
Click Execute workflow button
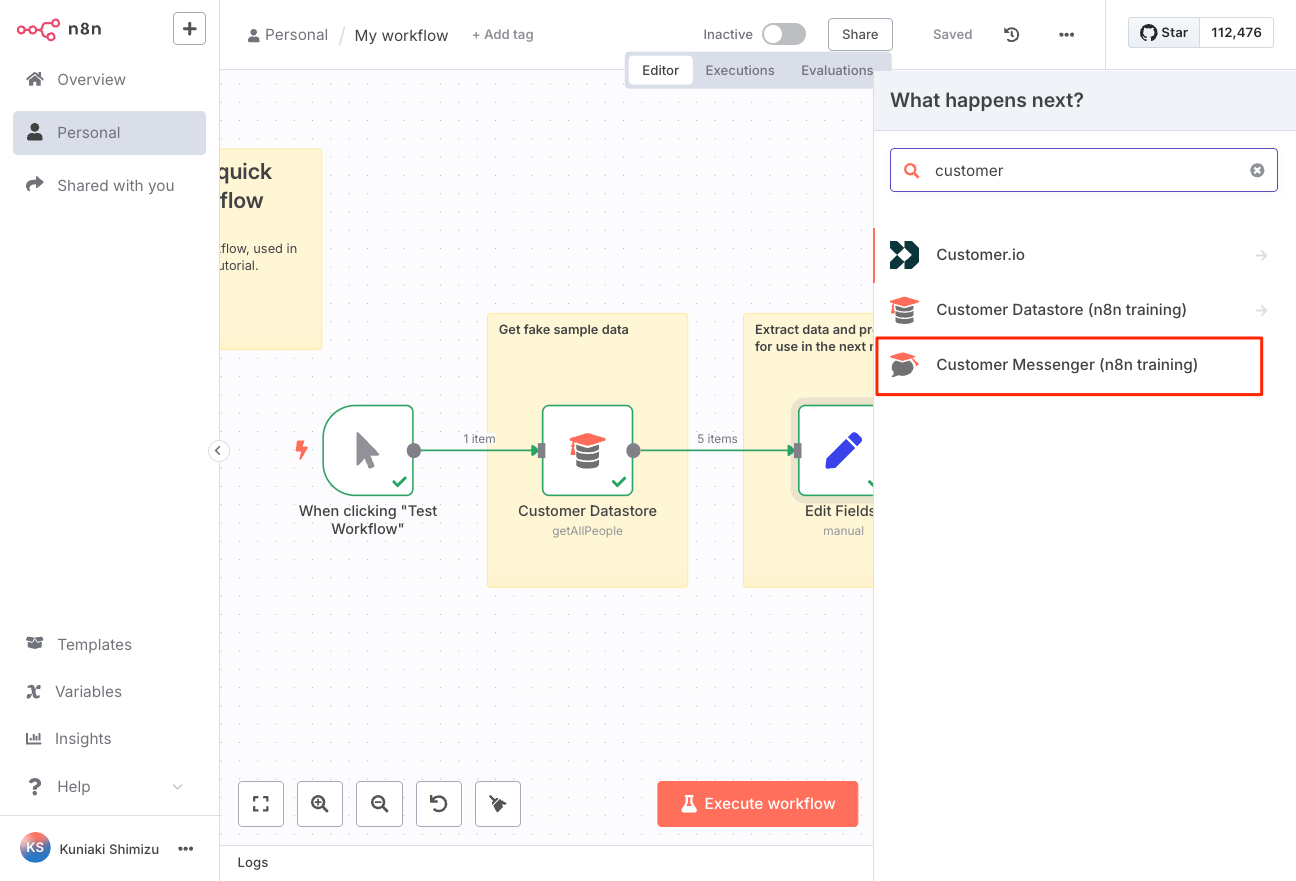(x=758, y=804)
